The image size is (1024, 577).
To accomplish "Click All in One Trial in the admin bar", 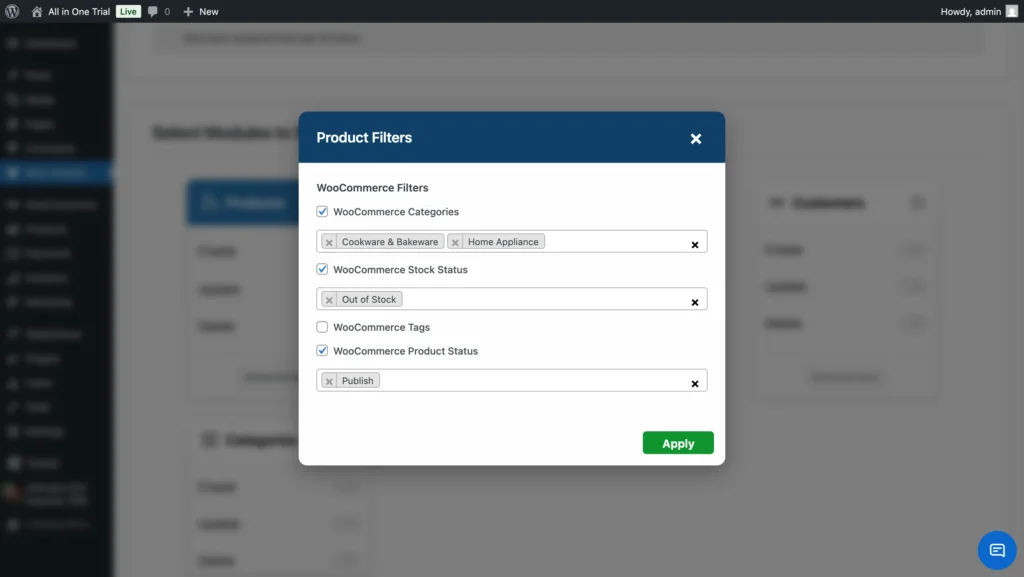I will 77,11.
